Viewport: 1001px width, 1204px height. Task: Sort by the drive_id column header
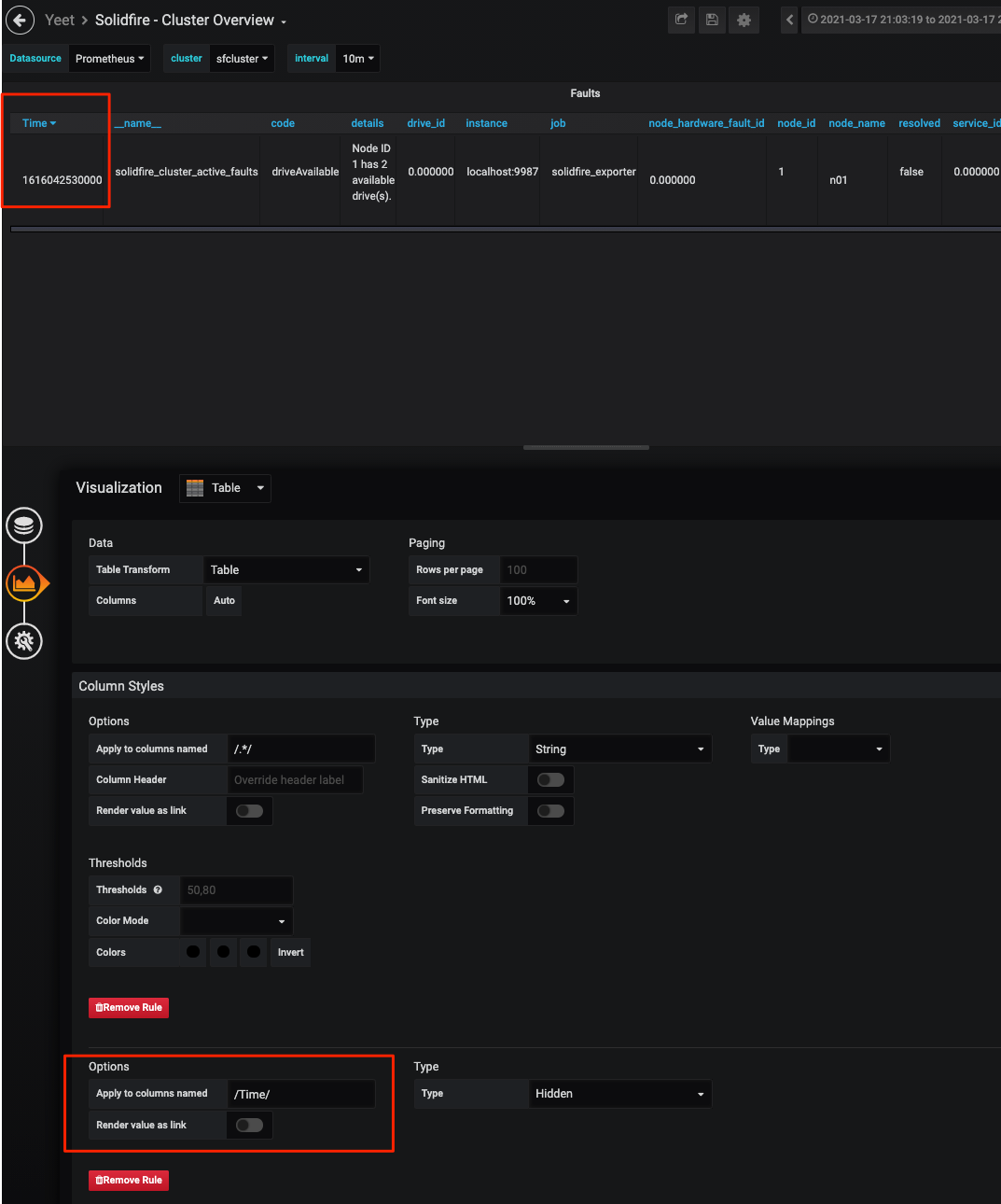(426, 123)
